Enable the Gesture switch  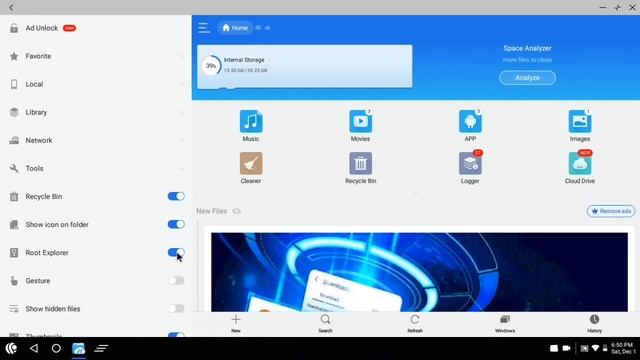pyautogui.click(x=176, y=280)
